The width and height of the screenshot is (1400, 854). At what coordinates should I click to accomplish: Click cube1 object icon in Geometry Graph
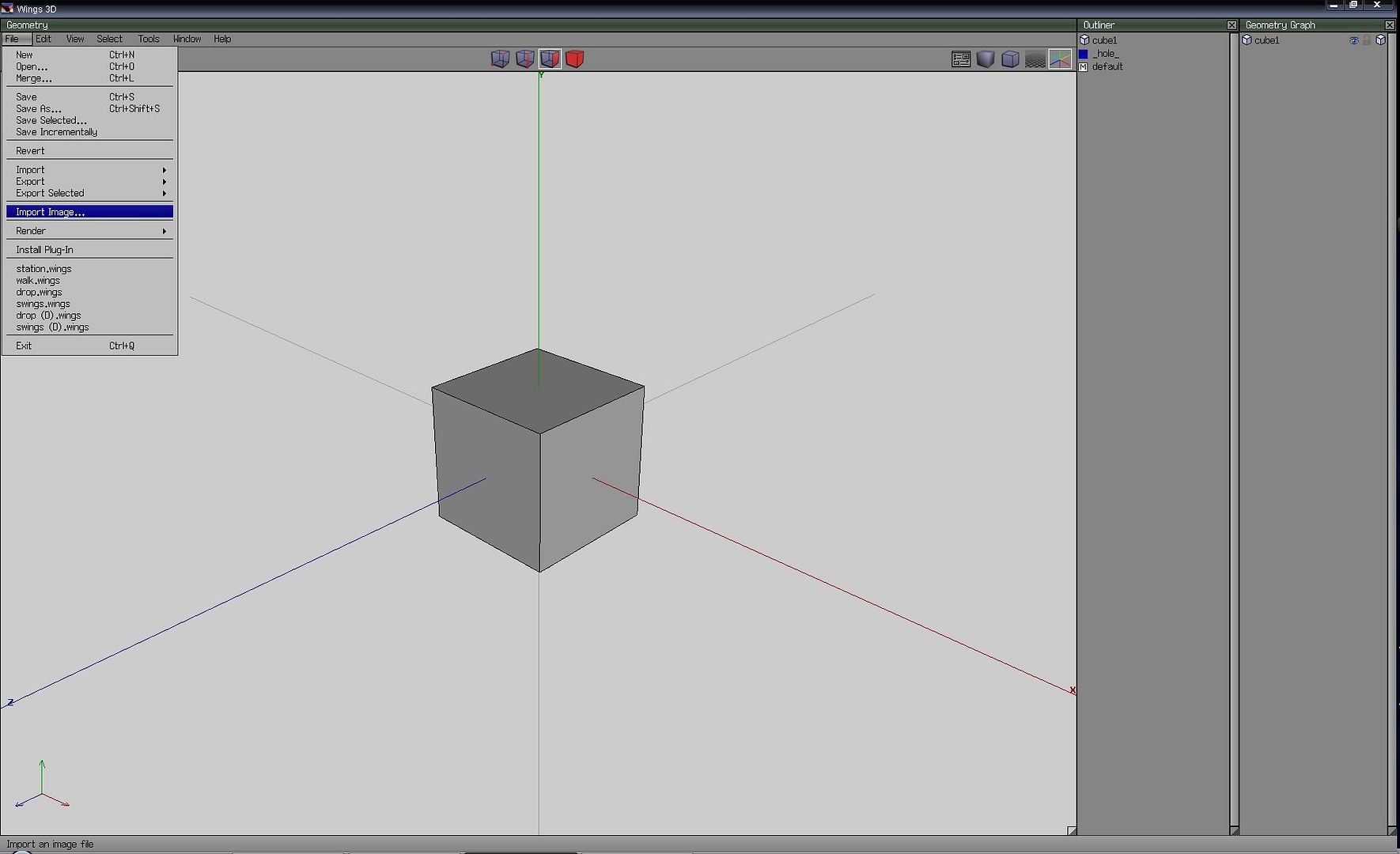(1247, 40)
